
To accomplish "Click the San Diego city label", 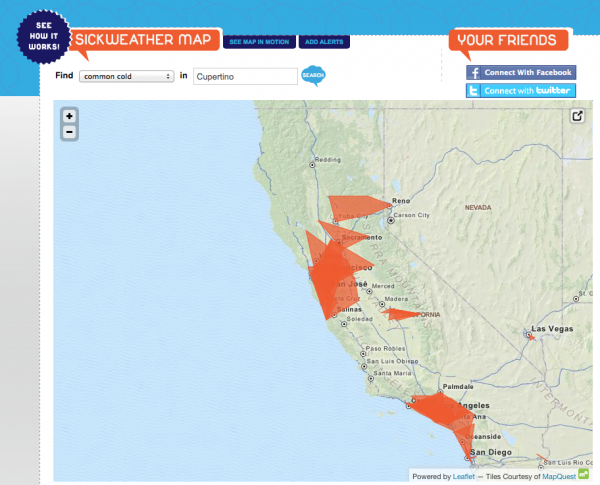I will click(491, 452).
